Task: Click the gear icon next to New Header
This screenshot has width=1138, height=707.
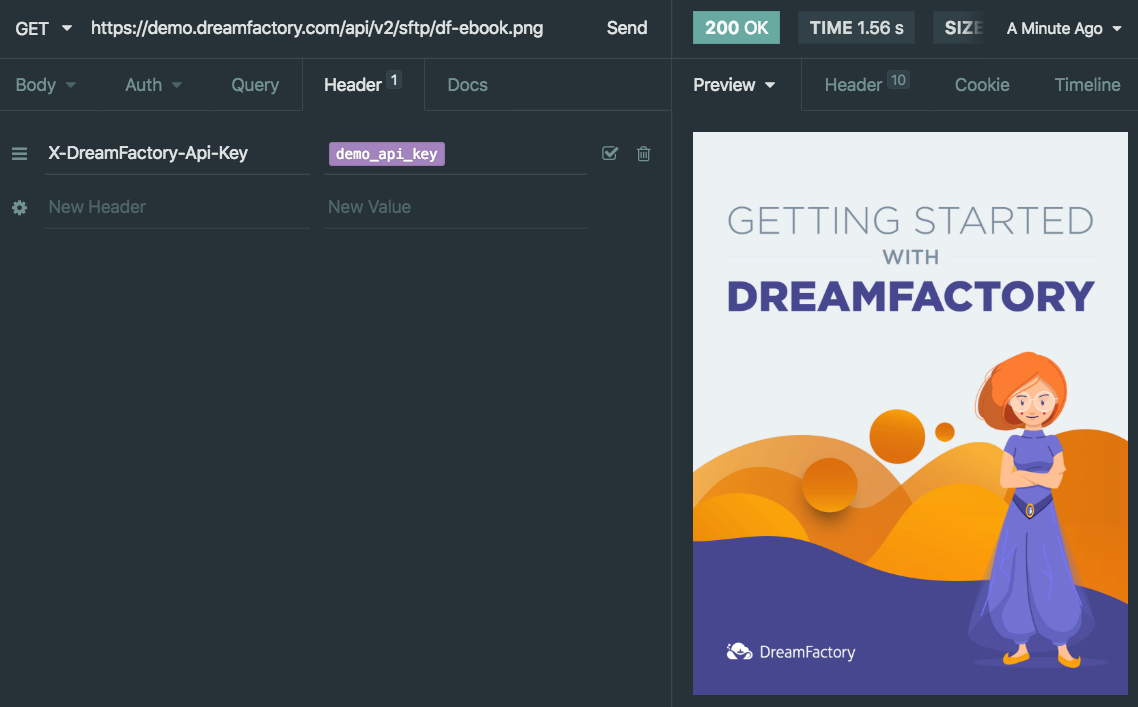Action: (19, 207)
